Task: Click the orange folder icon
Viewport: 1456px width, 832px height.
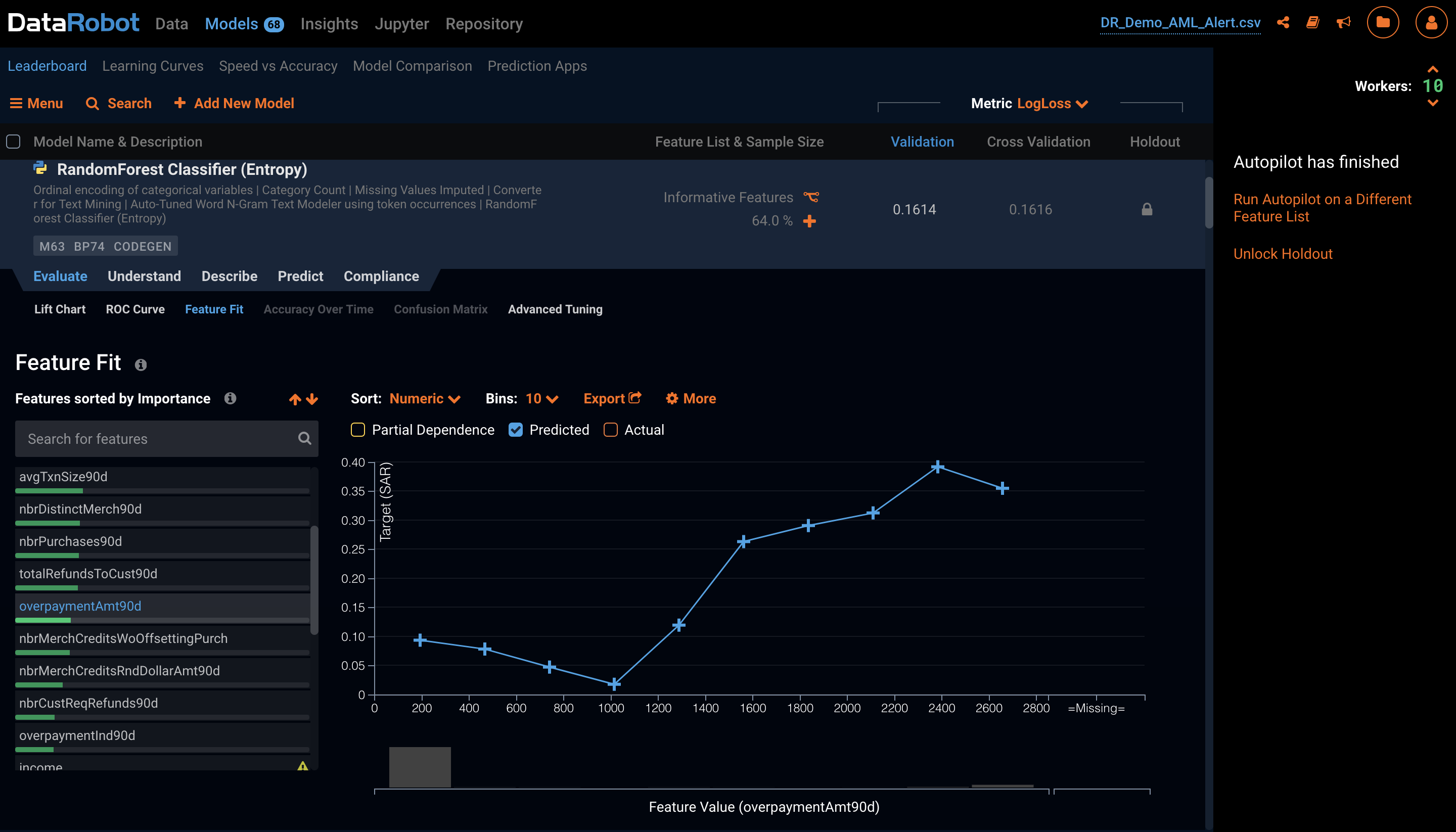Action: pos(1383,22)
